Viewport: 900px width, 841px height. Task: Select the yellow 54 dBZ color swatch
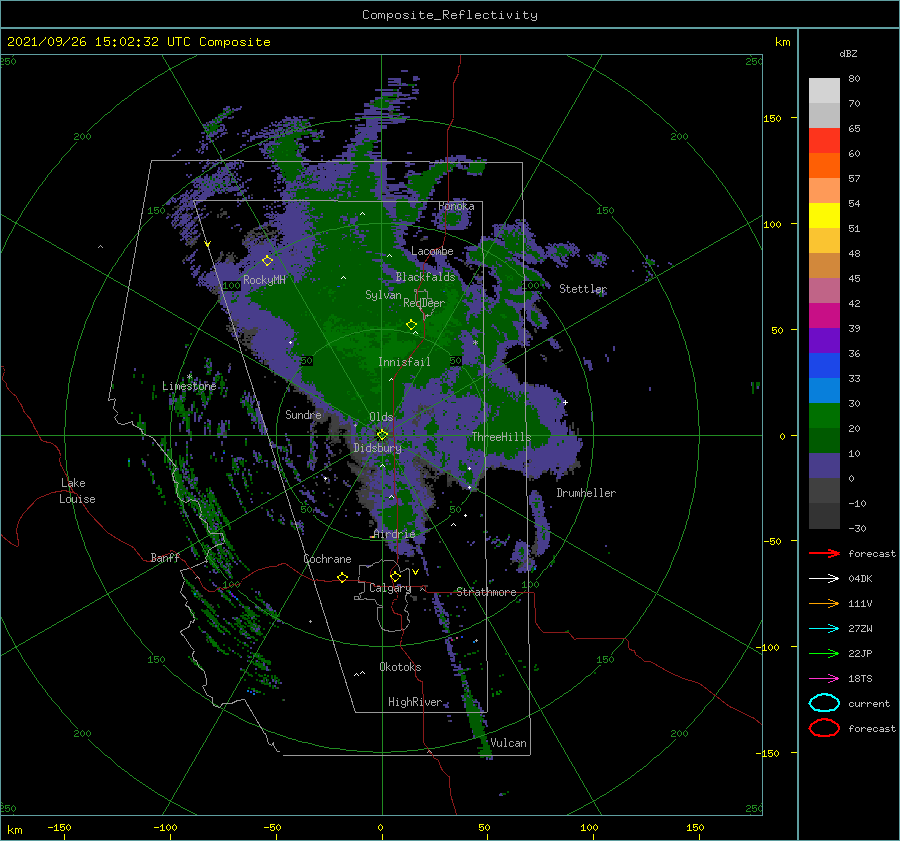[824, 215]
